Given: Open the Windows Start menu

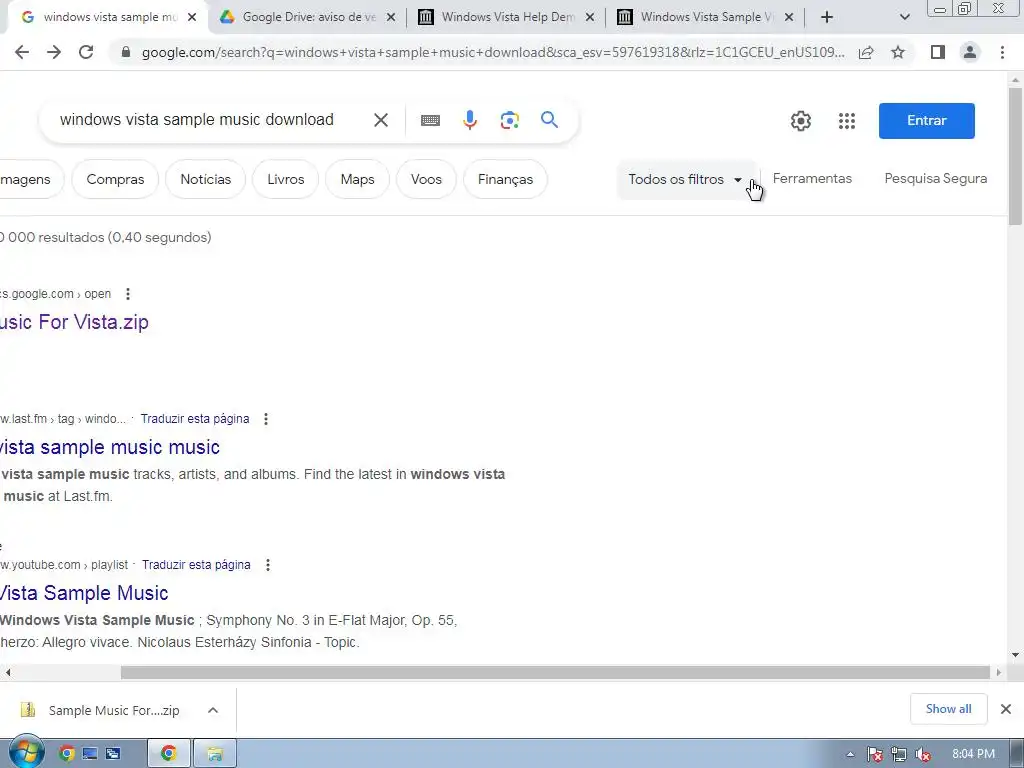Looking at the screenshot, I should click(x=26, y=752).
